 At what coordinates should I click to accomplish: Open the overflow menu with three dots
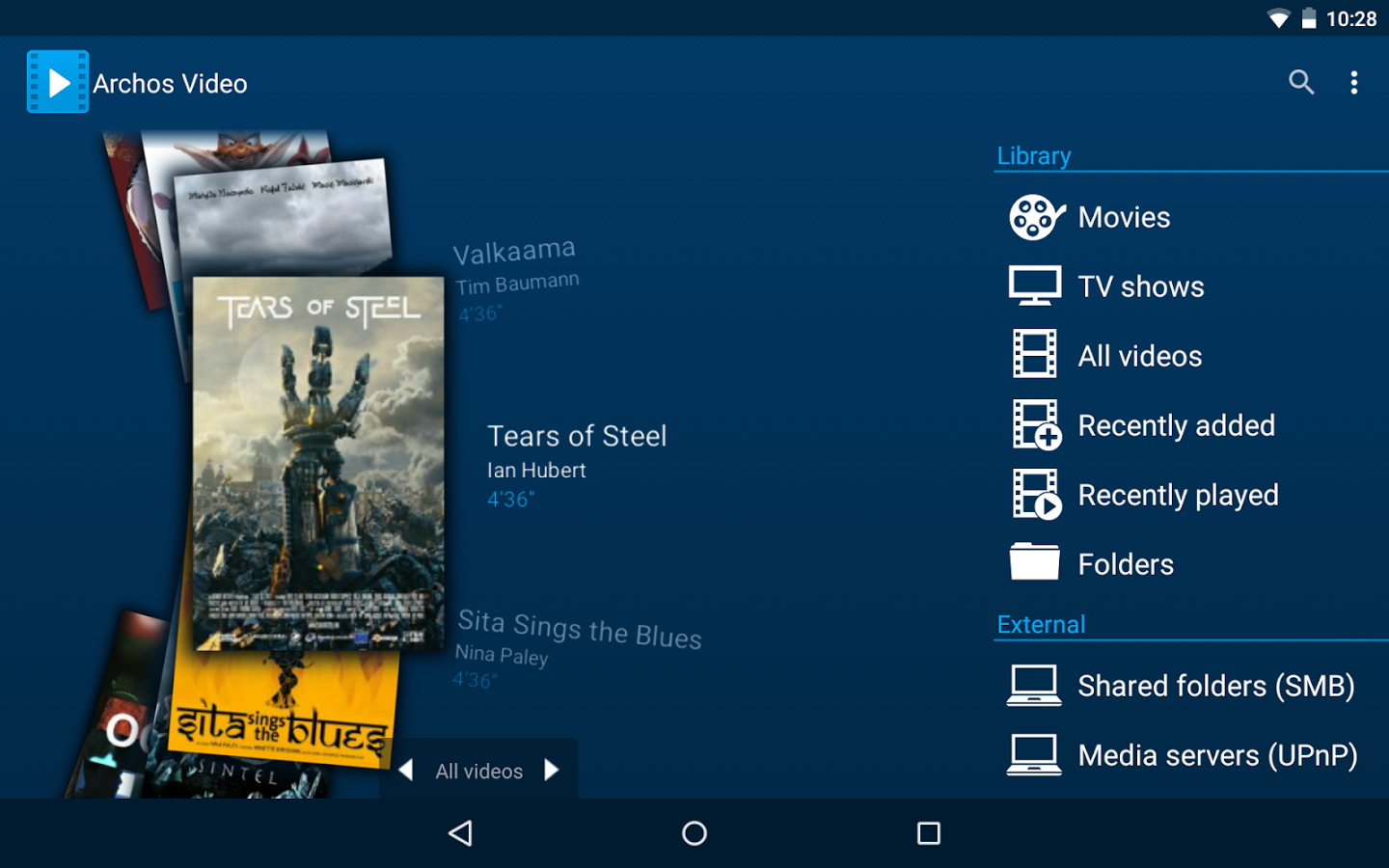pyautogui.click(x=1353, y=82)
